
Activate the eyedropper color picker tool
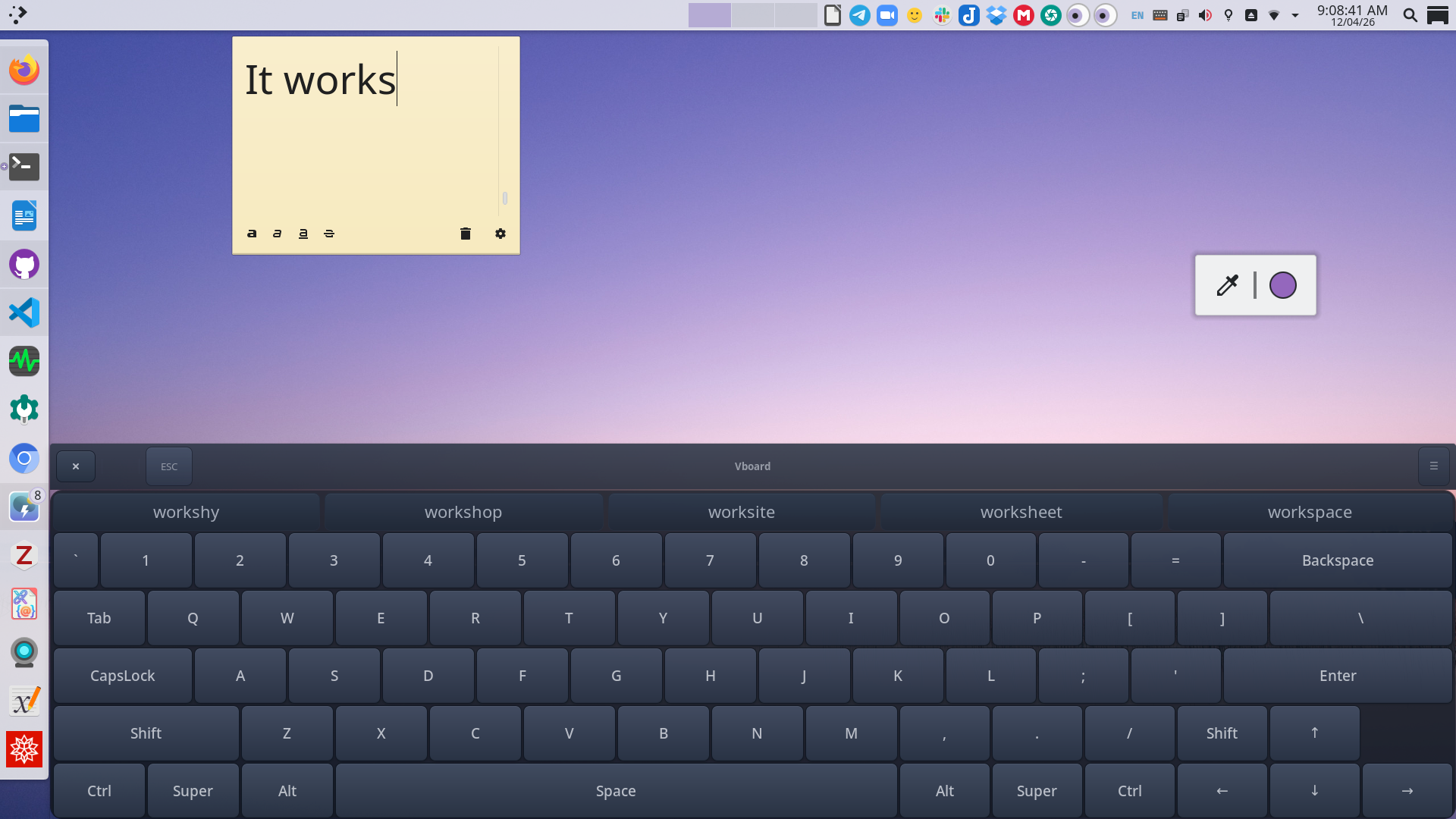[x=1227, y=284]
